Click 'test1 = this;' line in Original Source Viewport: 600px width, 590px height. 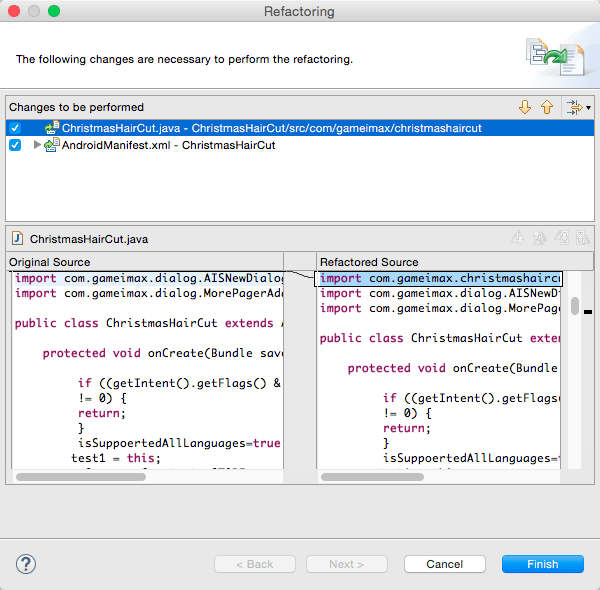[x=116, y=458]
